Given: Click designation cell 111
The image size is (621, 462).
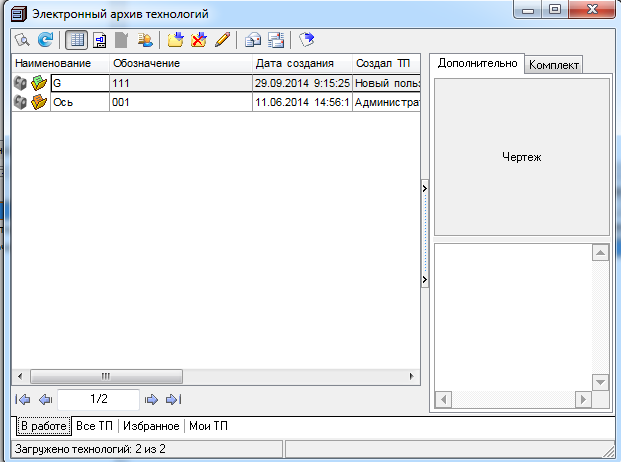Looking at the screenshot, I should pos(181,83).
